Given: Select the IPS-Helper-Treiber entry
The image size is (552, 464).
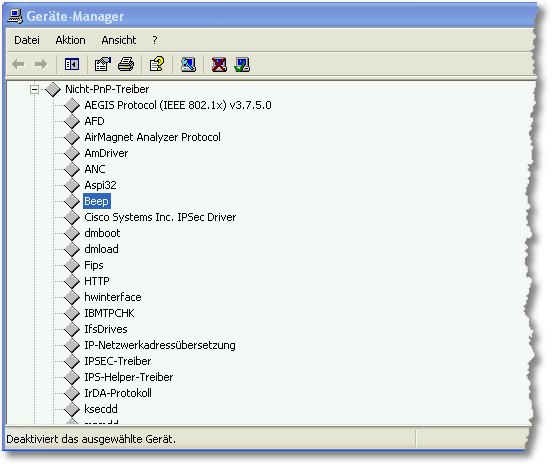Looking at the screenshot, I should tap(128, 377).
